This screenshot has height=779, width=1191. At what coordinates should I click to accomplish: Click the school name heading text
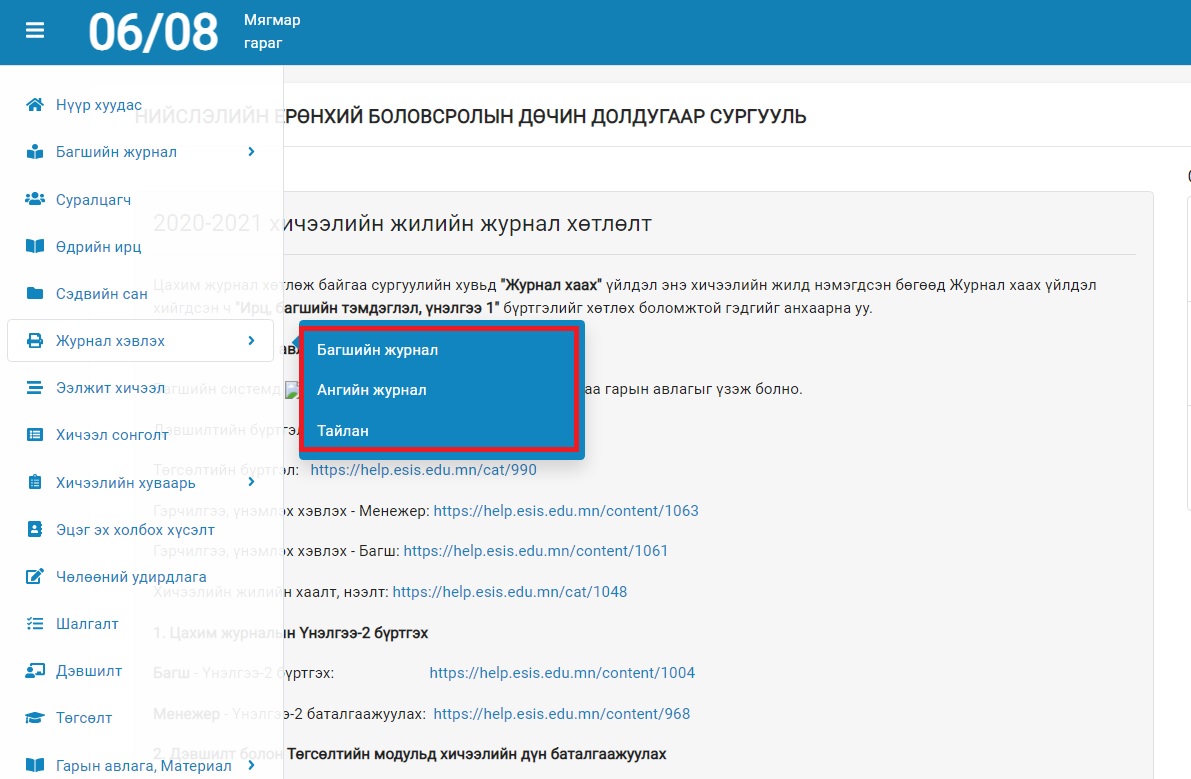click(x=471, y=116)
